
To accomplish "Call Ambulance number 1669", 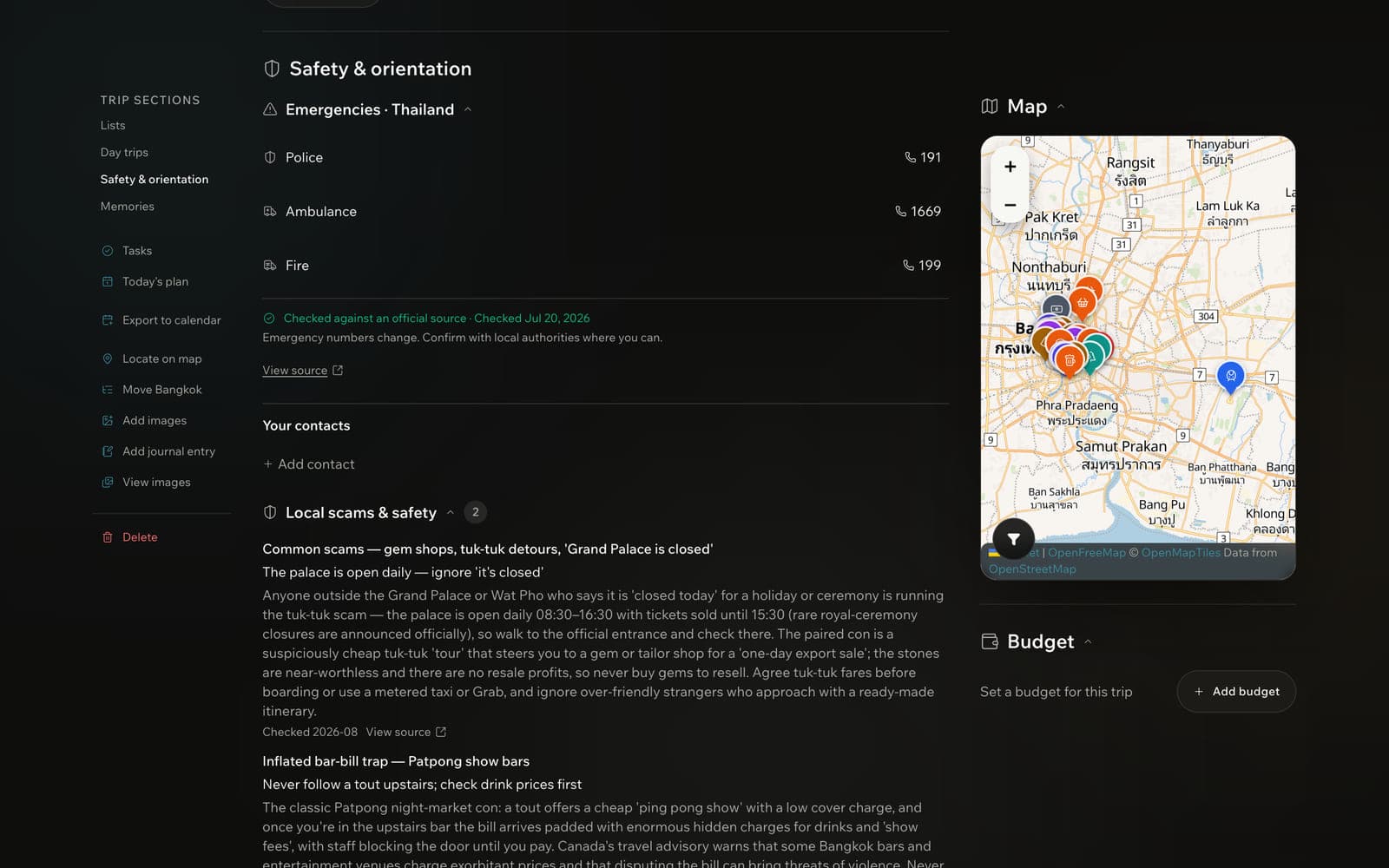I will coord(918,211).
